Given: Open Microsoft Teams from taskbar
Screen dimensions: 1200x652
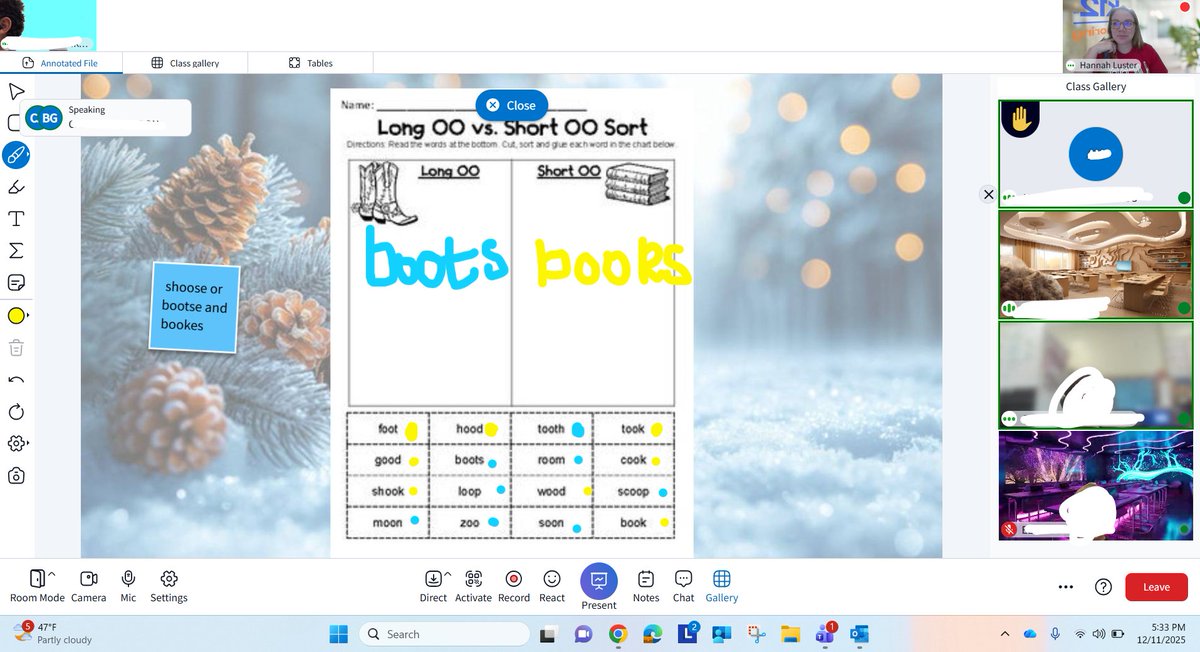Looking at the screenshot, I should (825, 634).
